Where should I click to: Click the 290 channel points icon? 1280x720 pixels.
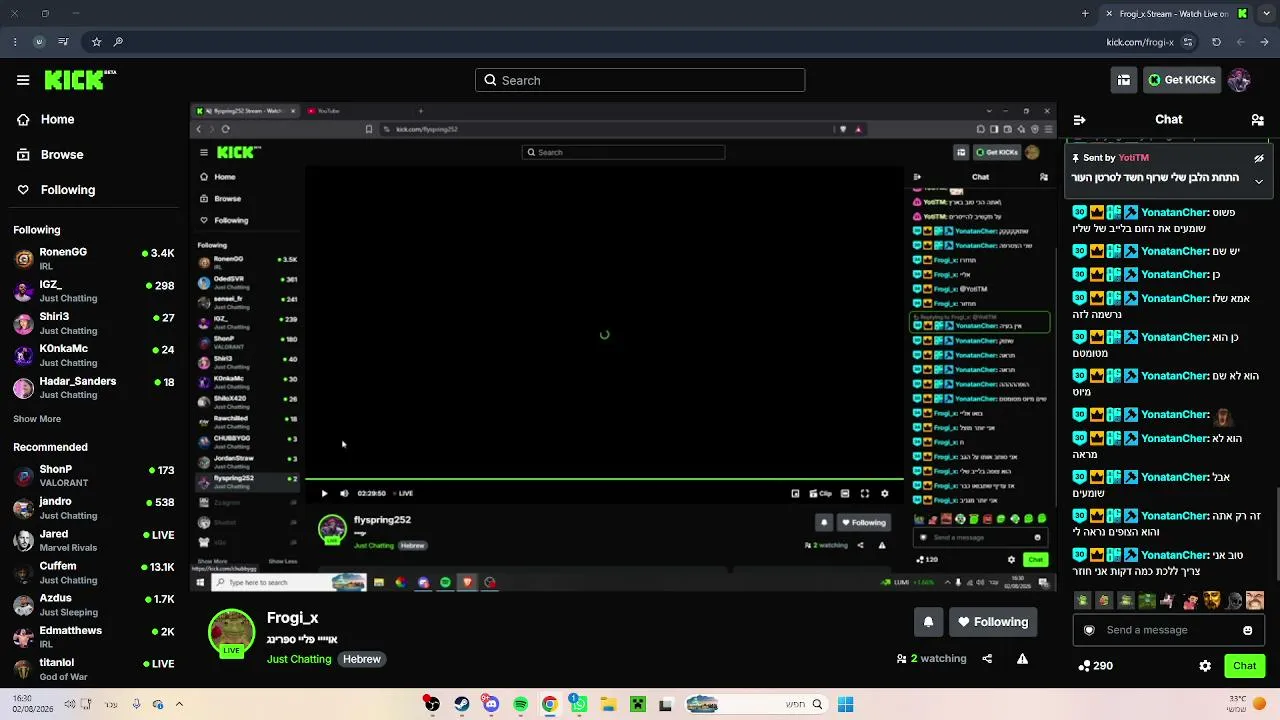(x=1084, y=666)
